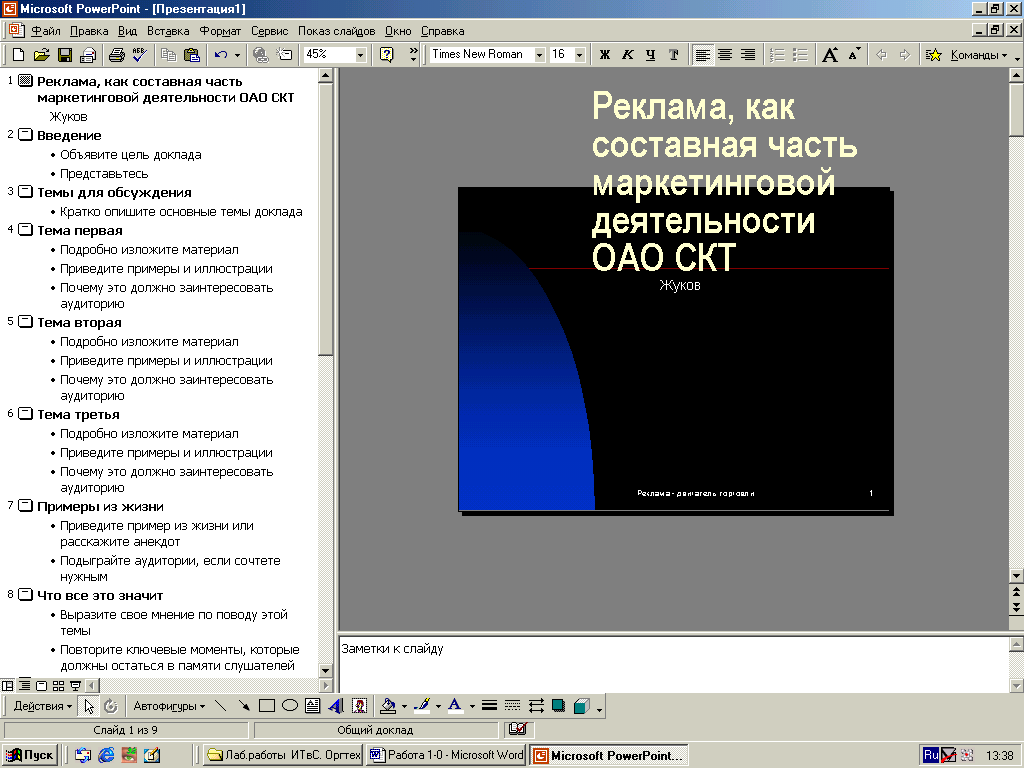Viewport: 1024px width, 768px height.
Task: Click the Paste clipboard icon
Action: 191,55
